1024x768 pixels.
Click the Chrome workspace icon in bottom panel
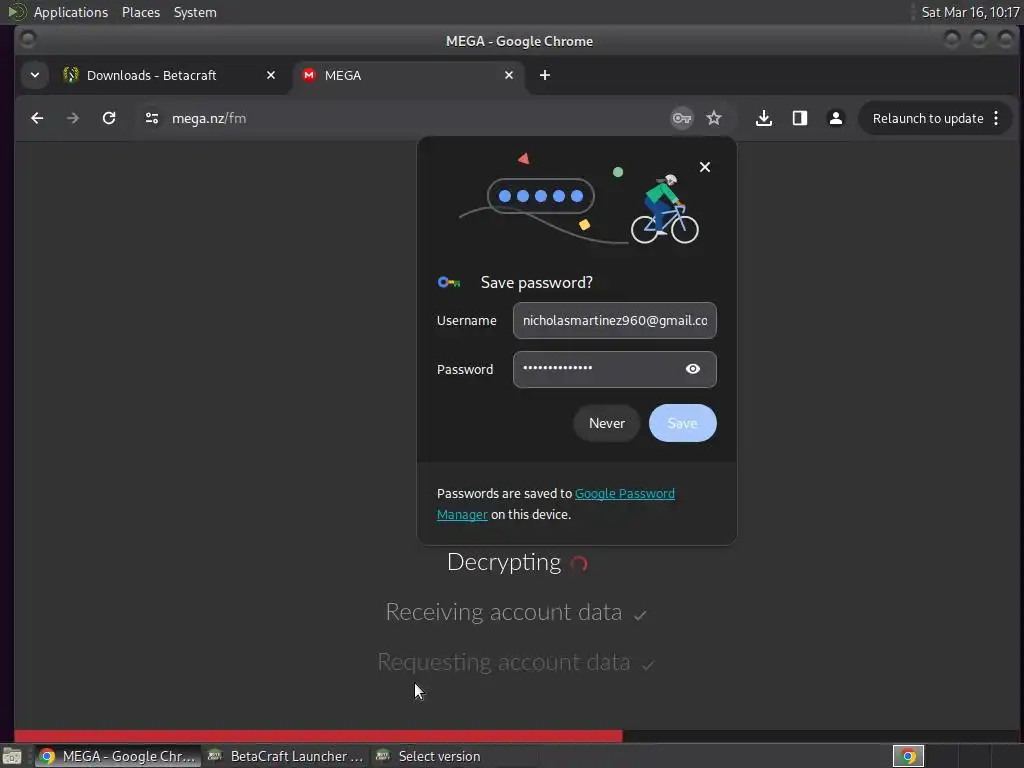(908, 756)
